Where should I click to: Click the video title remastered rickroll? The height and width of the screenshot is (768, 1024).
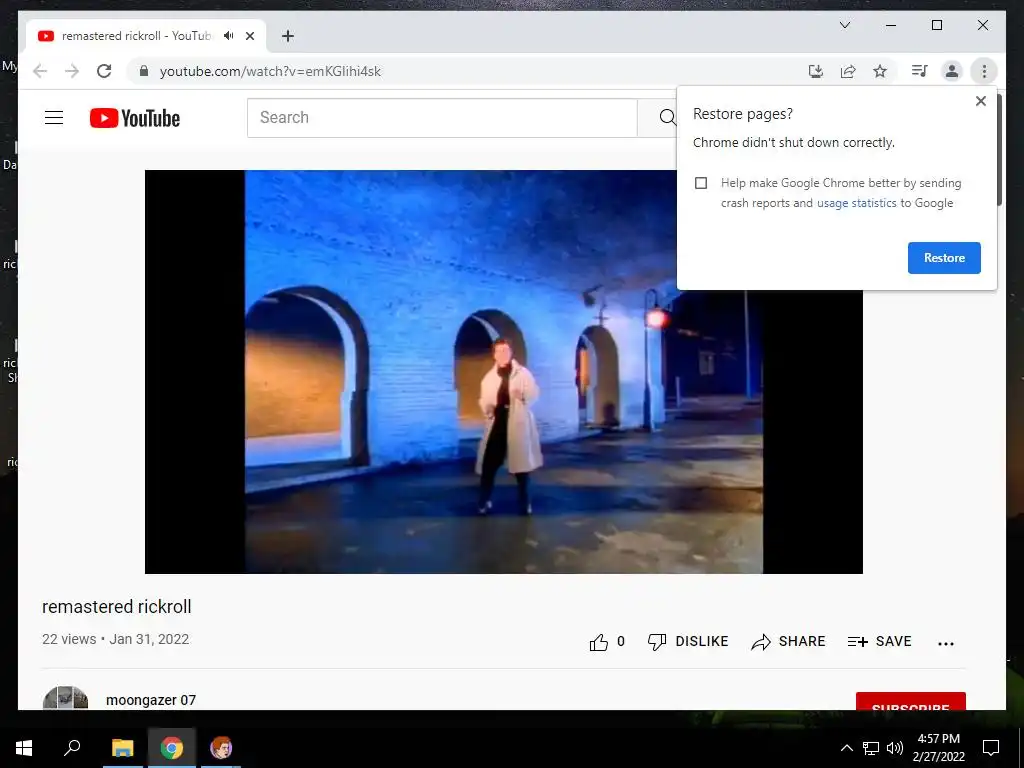pyautogui.click(x=117, y=607)
